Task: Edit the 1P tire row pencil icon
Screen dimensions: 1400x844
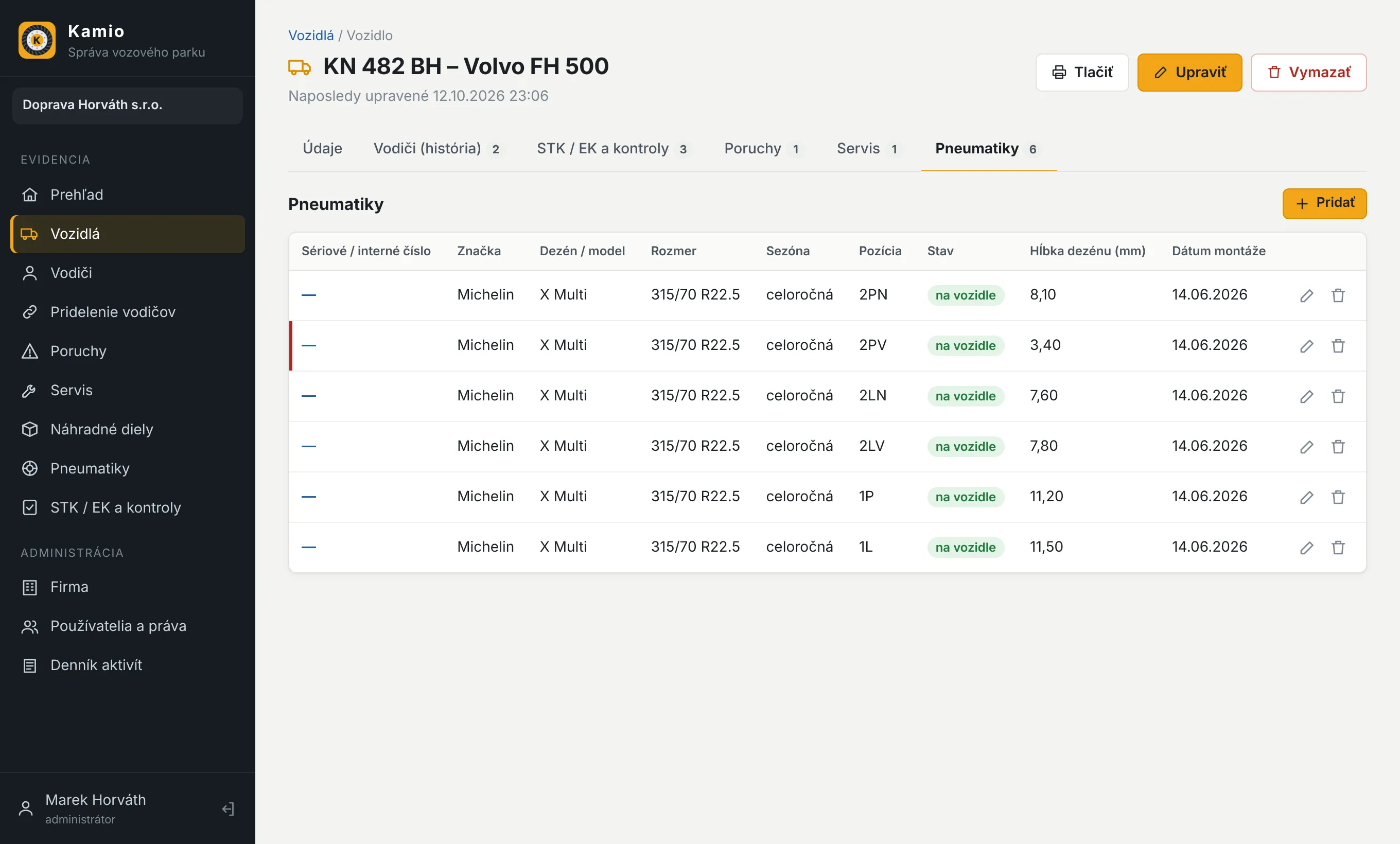Action: tap(1306, 498)
